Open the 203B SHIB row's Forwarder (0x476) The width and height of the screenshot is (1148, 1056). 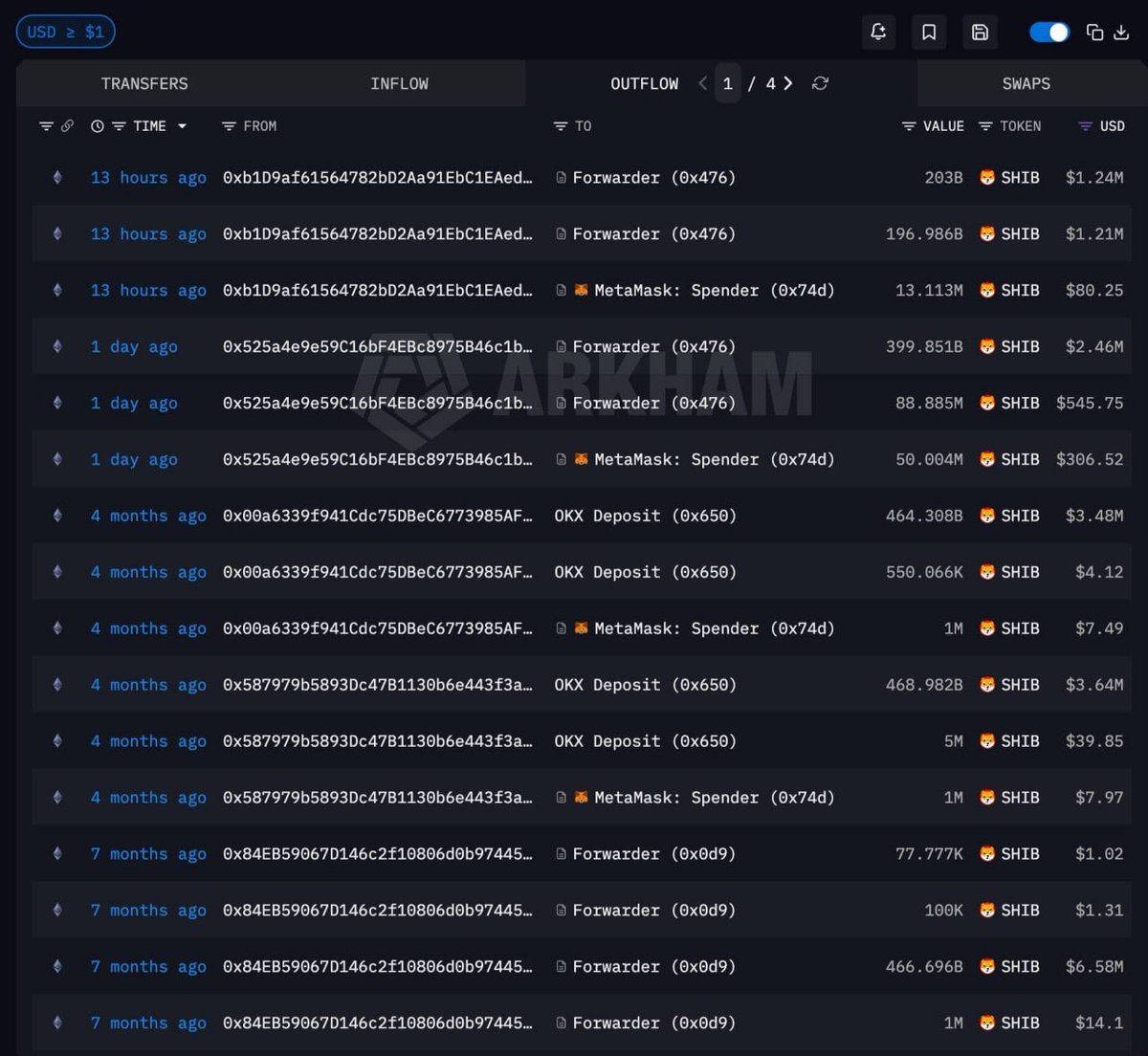[653, 178]
